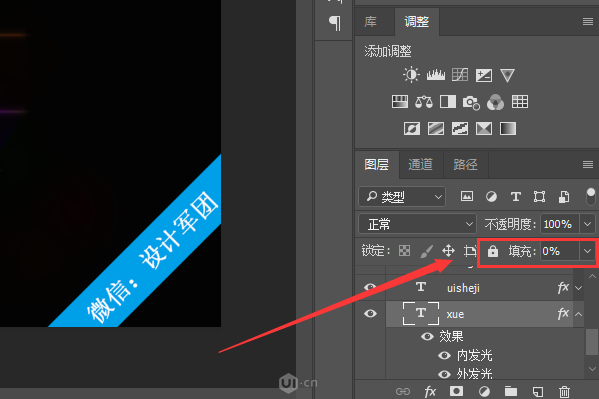
Task: Create a new layer group
Action: coord(511,391)
